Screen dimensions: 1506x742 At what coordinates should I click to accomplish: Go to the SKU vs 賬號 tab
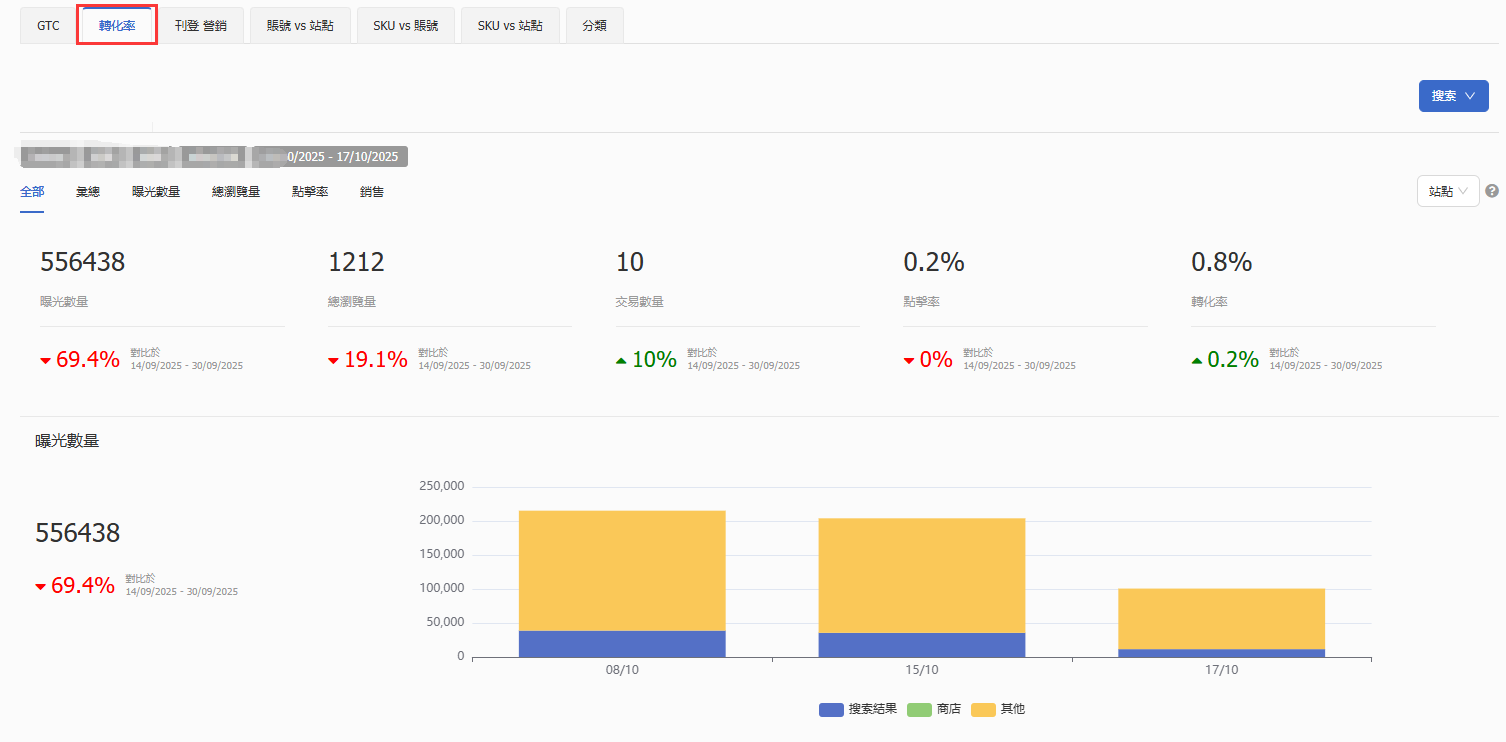[x=405, y=26]
